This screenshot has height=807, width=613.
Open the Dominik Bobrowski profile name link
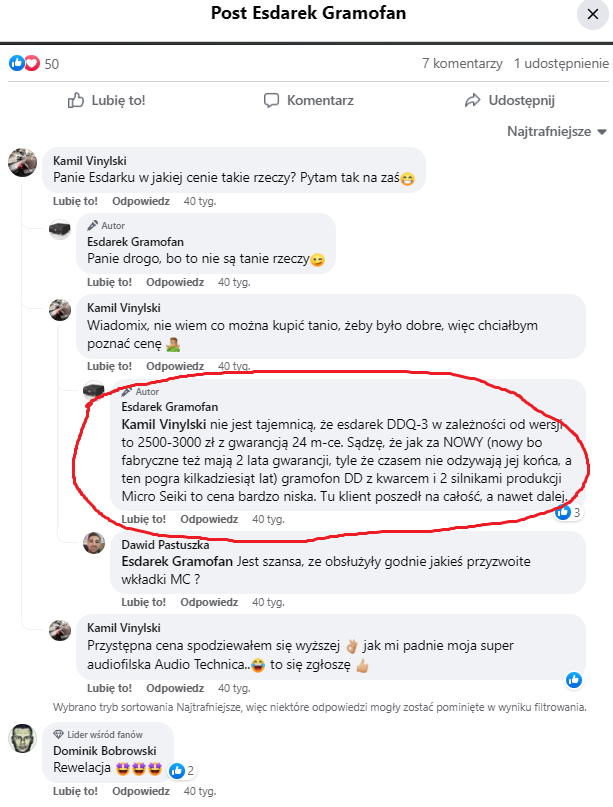point(105,752)
